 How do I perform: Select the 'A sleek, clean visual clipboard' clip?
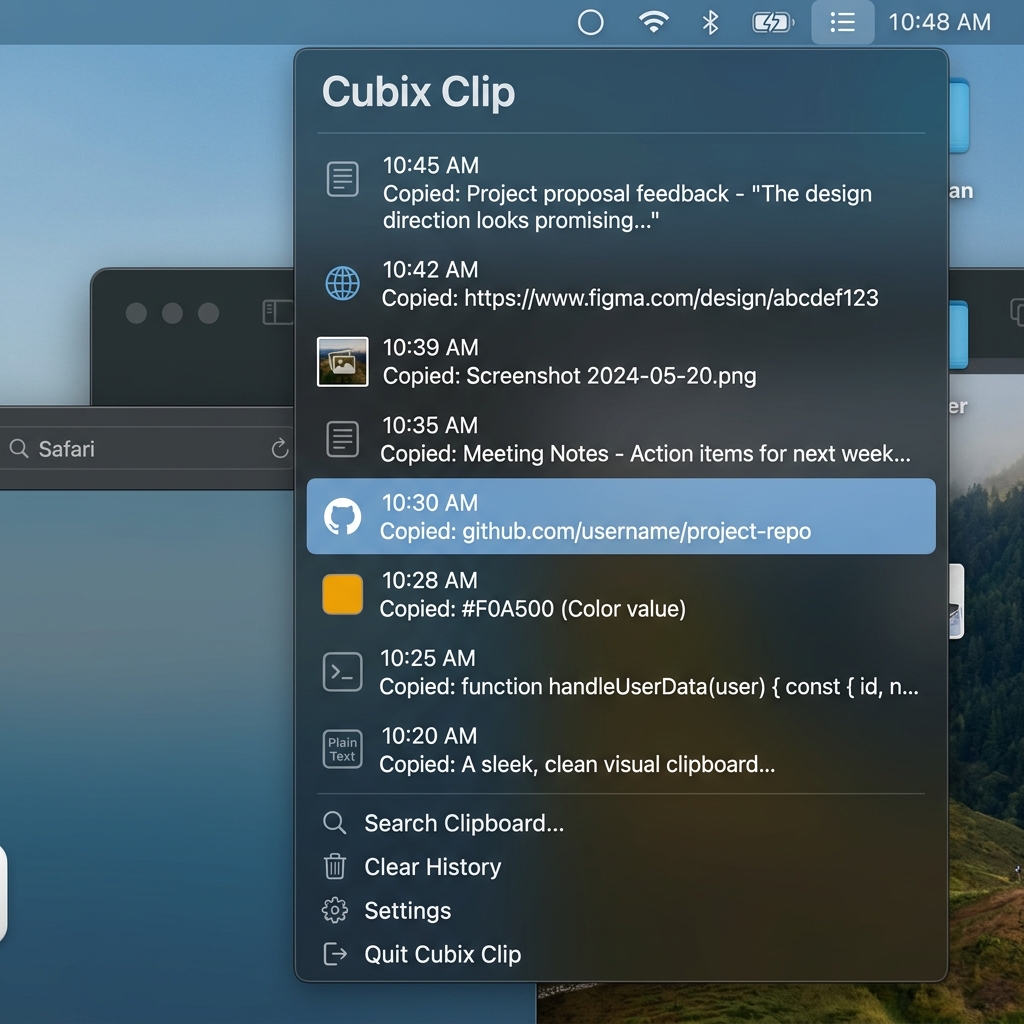pos(621,750)
